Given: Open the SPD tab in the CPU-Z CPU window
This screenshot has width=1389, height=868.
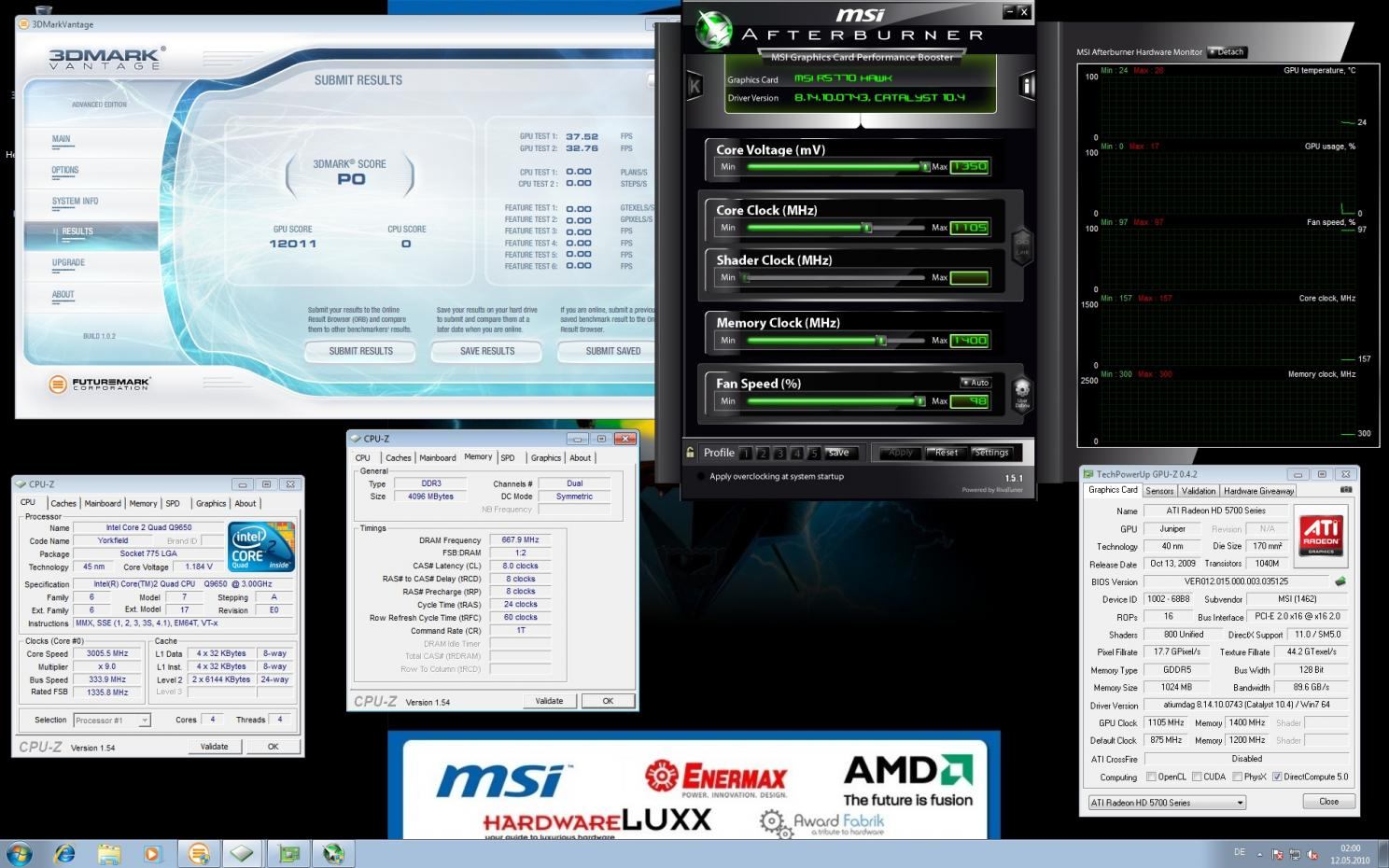Looking at the screenshot, I should (x=173, y=503).
